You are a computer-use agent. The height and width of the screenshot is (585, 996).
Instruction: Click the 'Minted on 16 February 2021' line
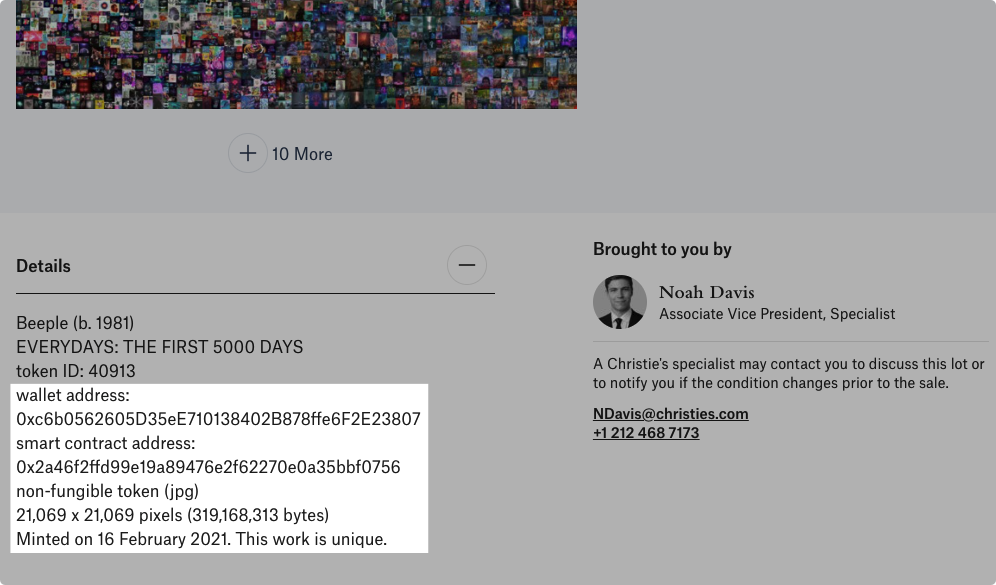pyautogui.click(x=201, y=539)
